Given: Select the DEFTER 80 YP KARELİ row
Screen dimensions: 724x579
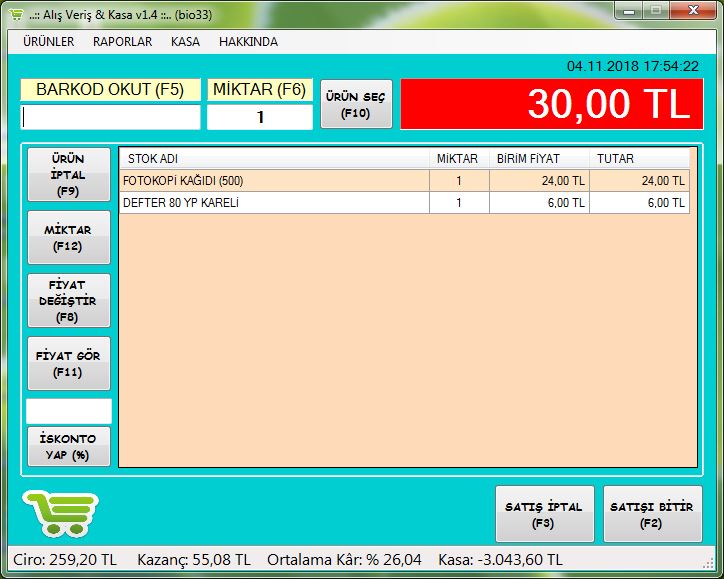Looking at the screenshot, I should (404, 203).
